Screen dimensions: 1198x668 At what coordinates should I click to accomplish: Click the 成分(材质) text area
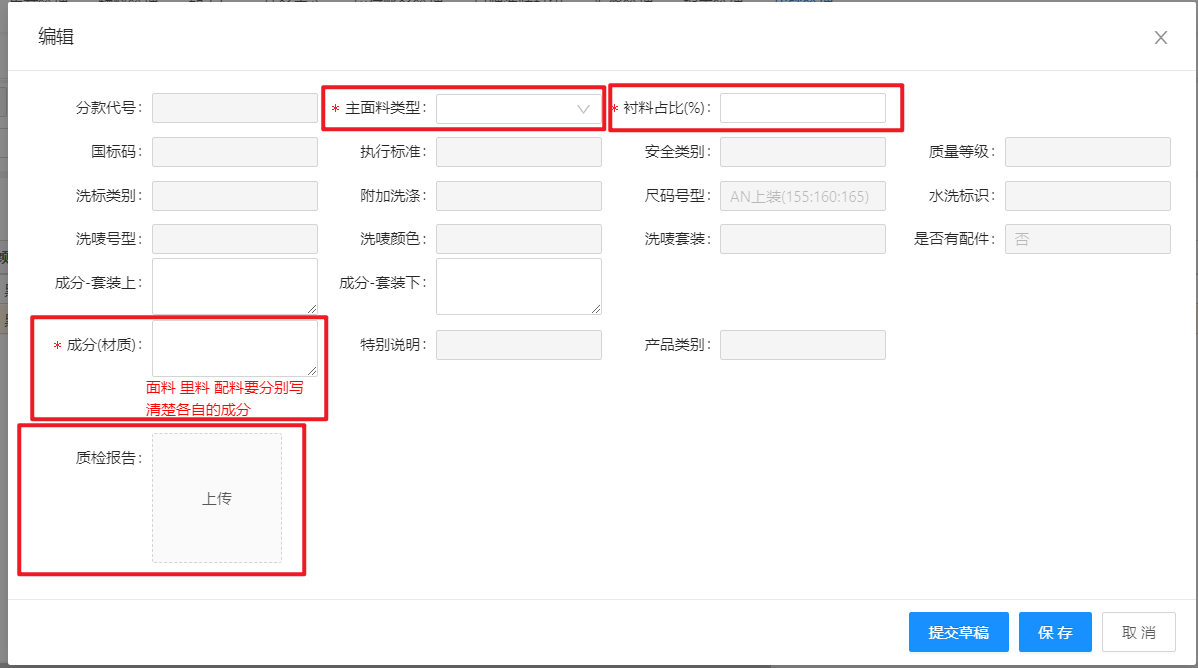pos(234,348)
